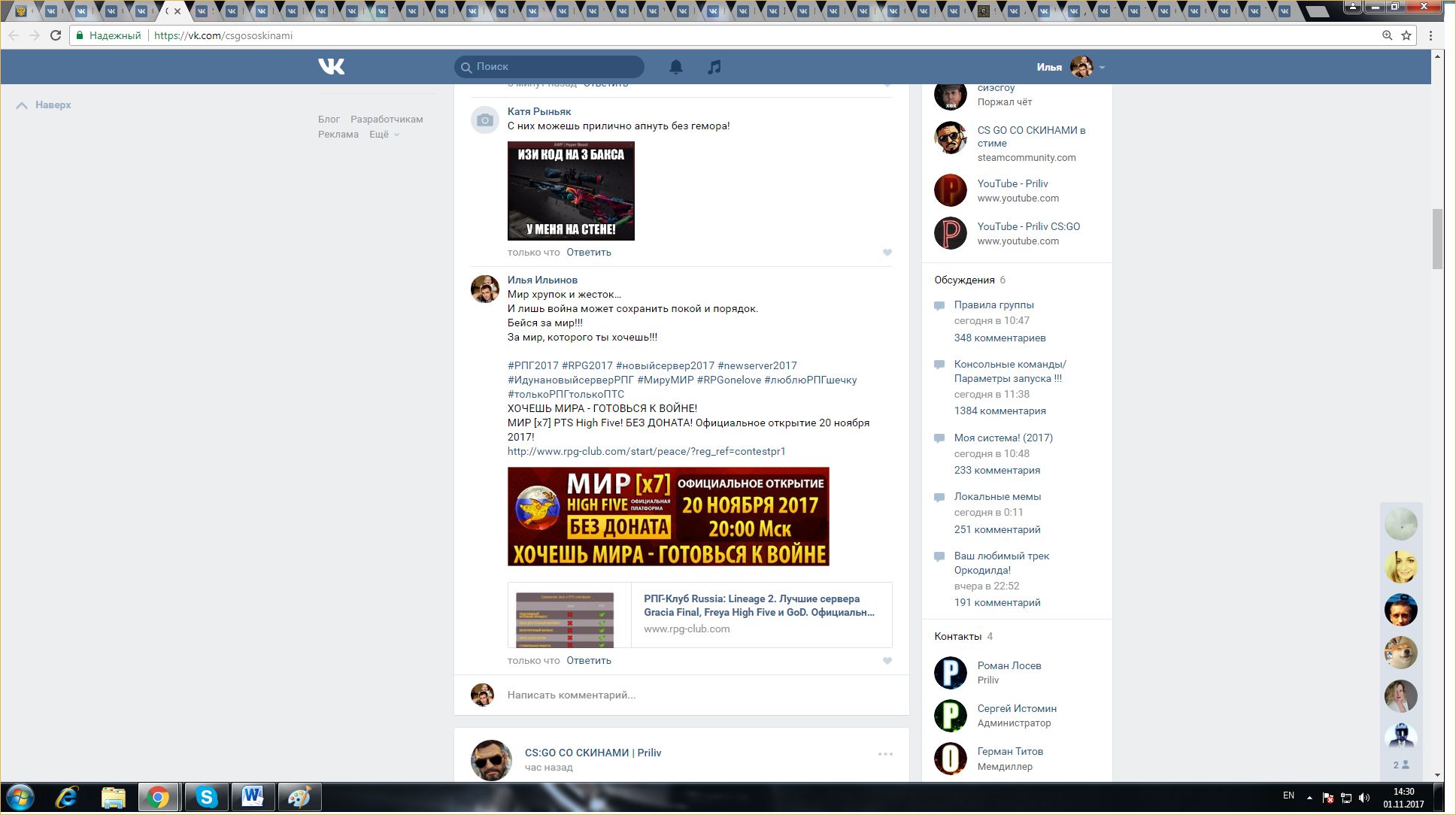
Task: Click Роман Лосев contact avatar
Action: [951, 673]
